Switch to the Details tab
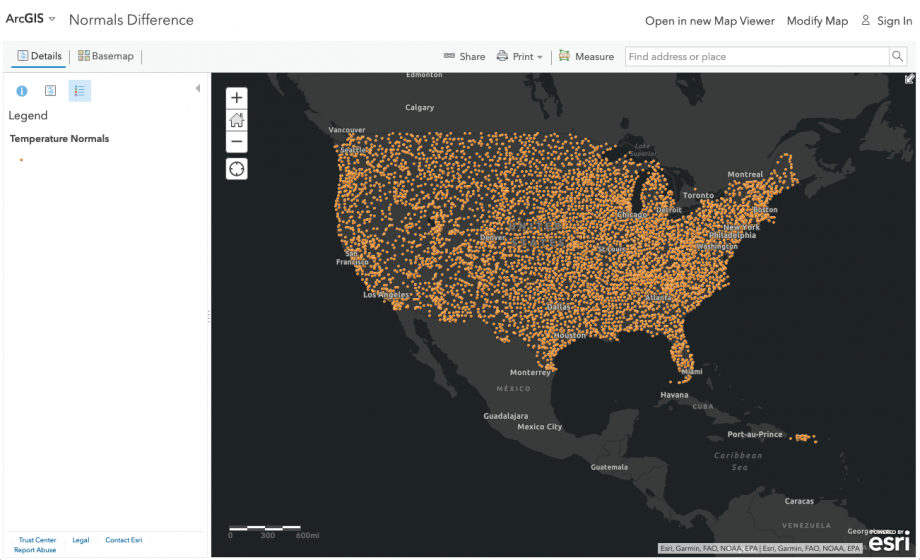Screen dimensions: 920x560 point(39,56)
